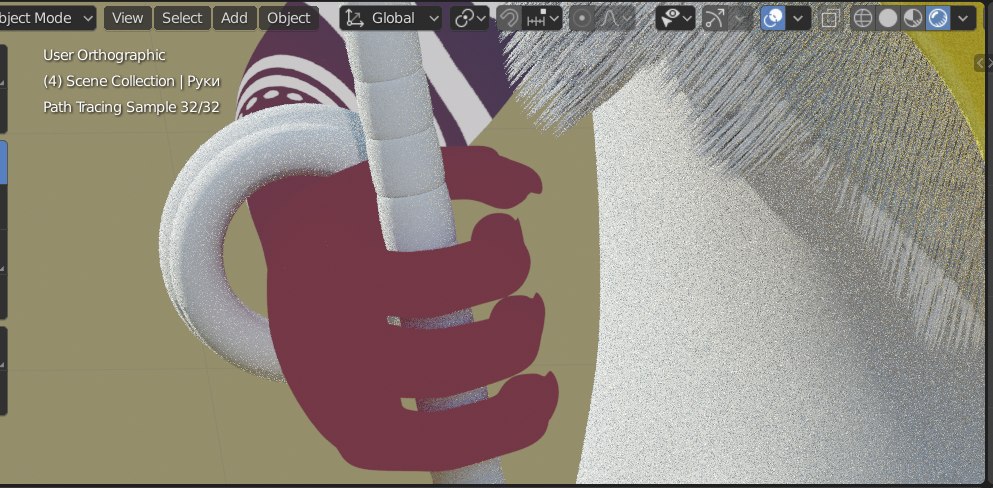Switch to rendered viewport shading

(x=938, y=18)
